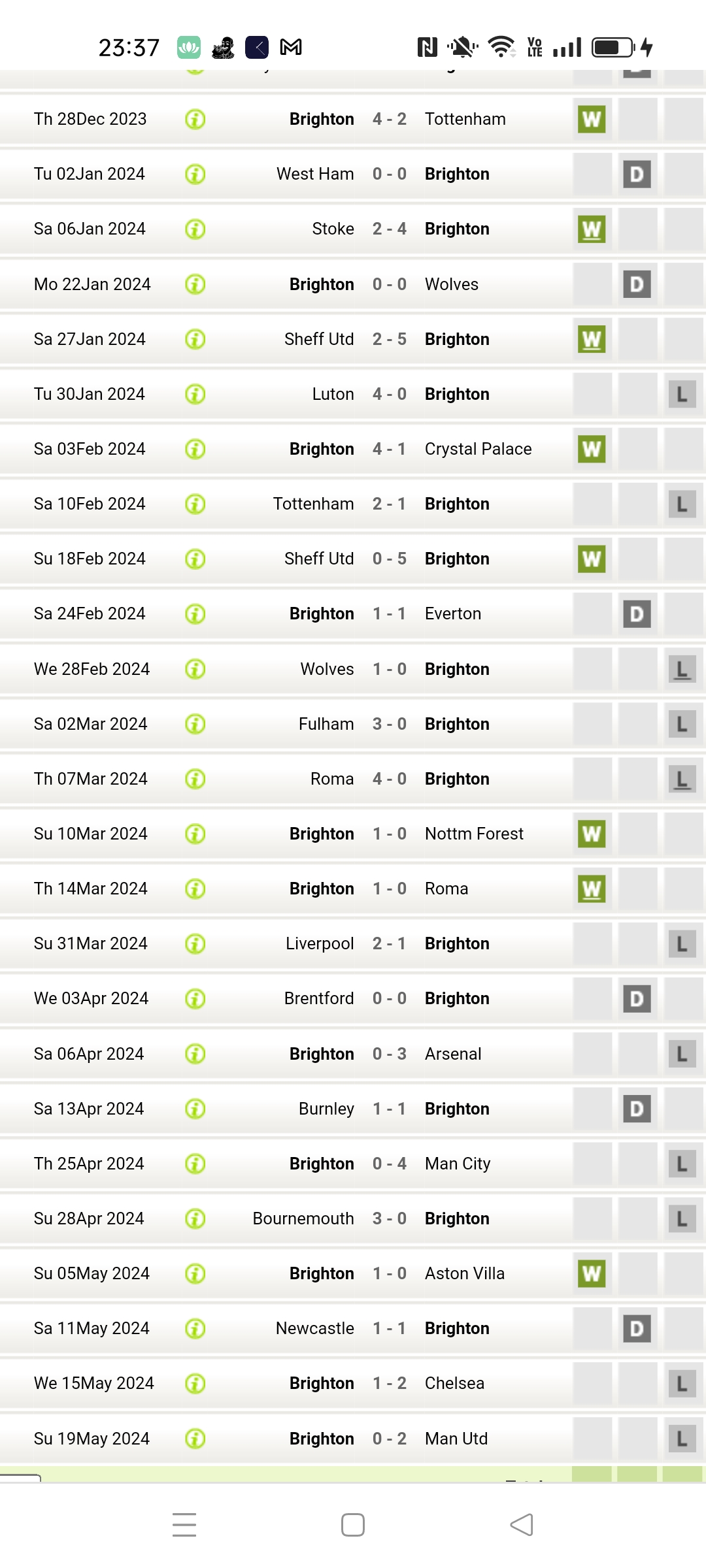706x1568 pixels.
Task: Click D badge for Brighton 0-0 Wolves
Action: click(637, 284)
